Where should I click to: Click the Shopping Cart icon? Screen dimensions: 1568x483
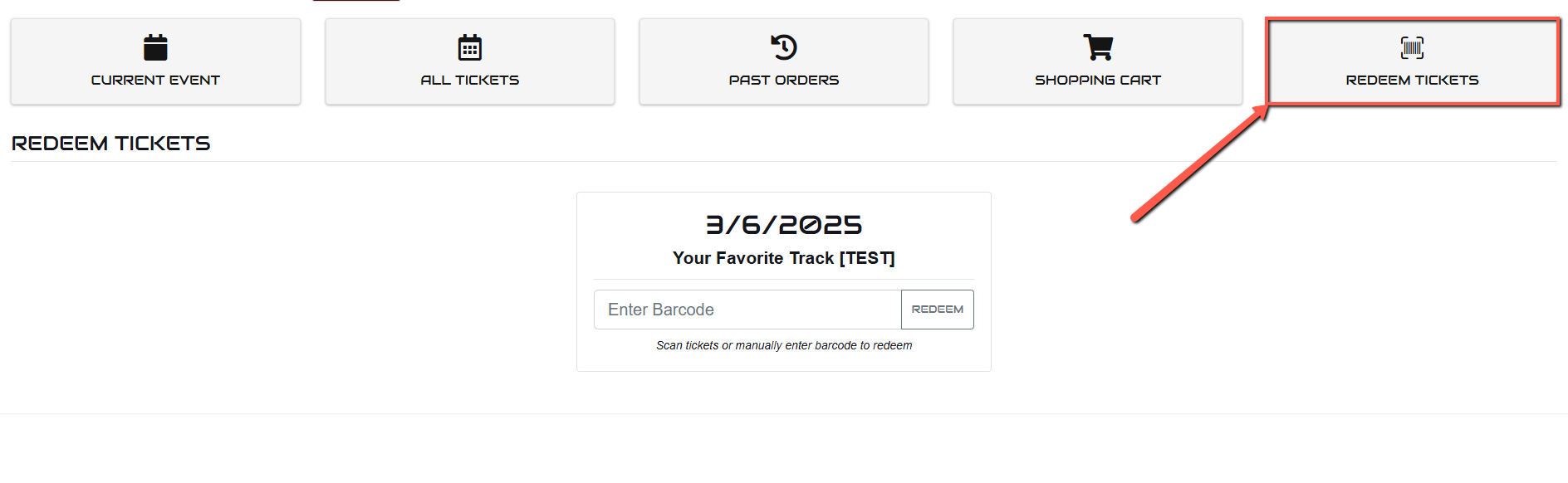coord(1098,47)
